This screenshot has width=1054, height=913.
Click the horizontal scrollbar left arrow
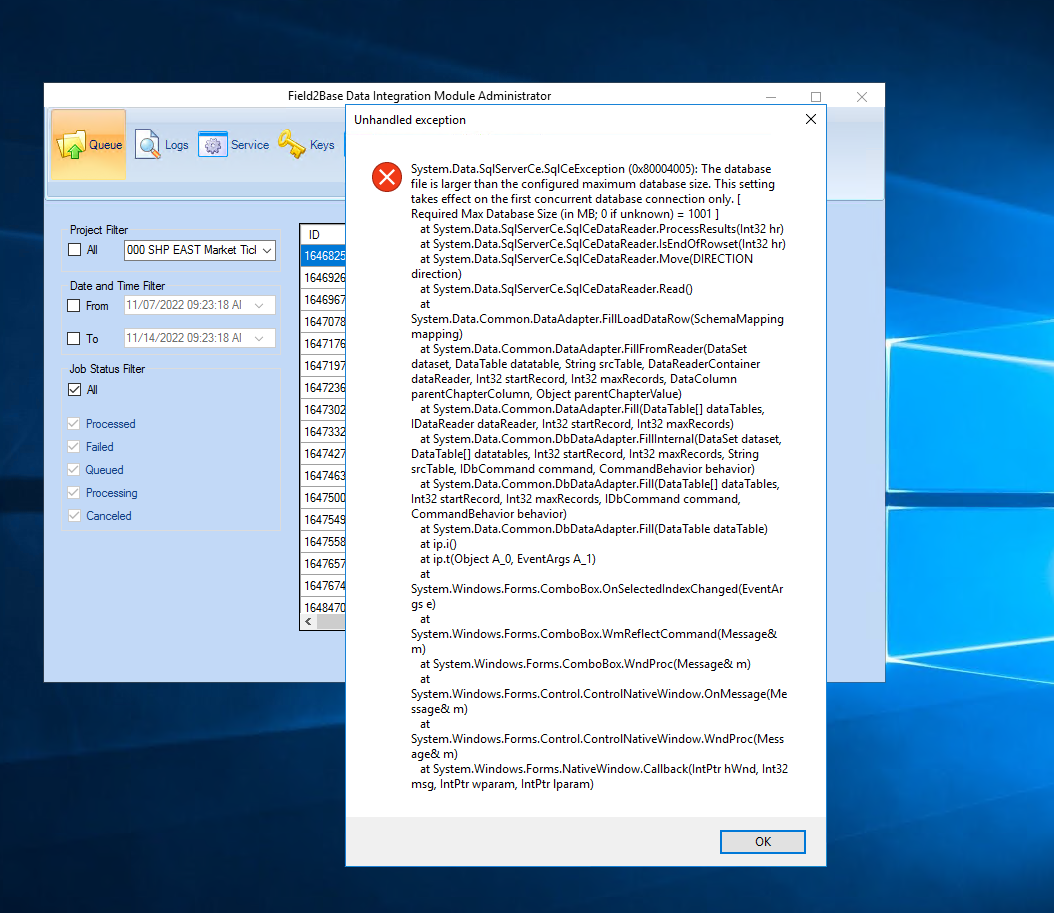point(309,622)
